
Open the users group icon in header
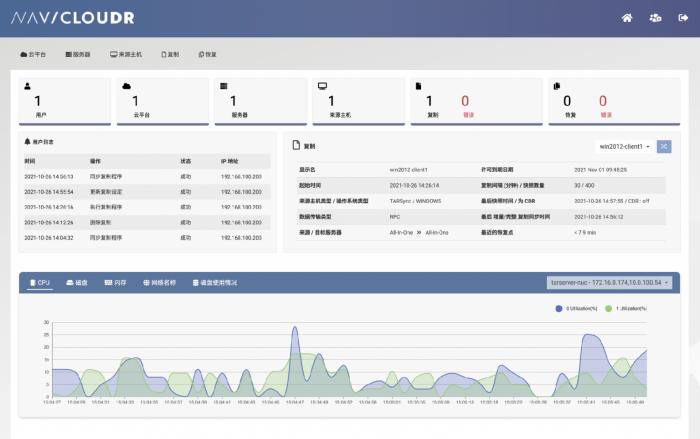(x=655, y=18)
